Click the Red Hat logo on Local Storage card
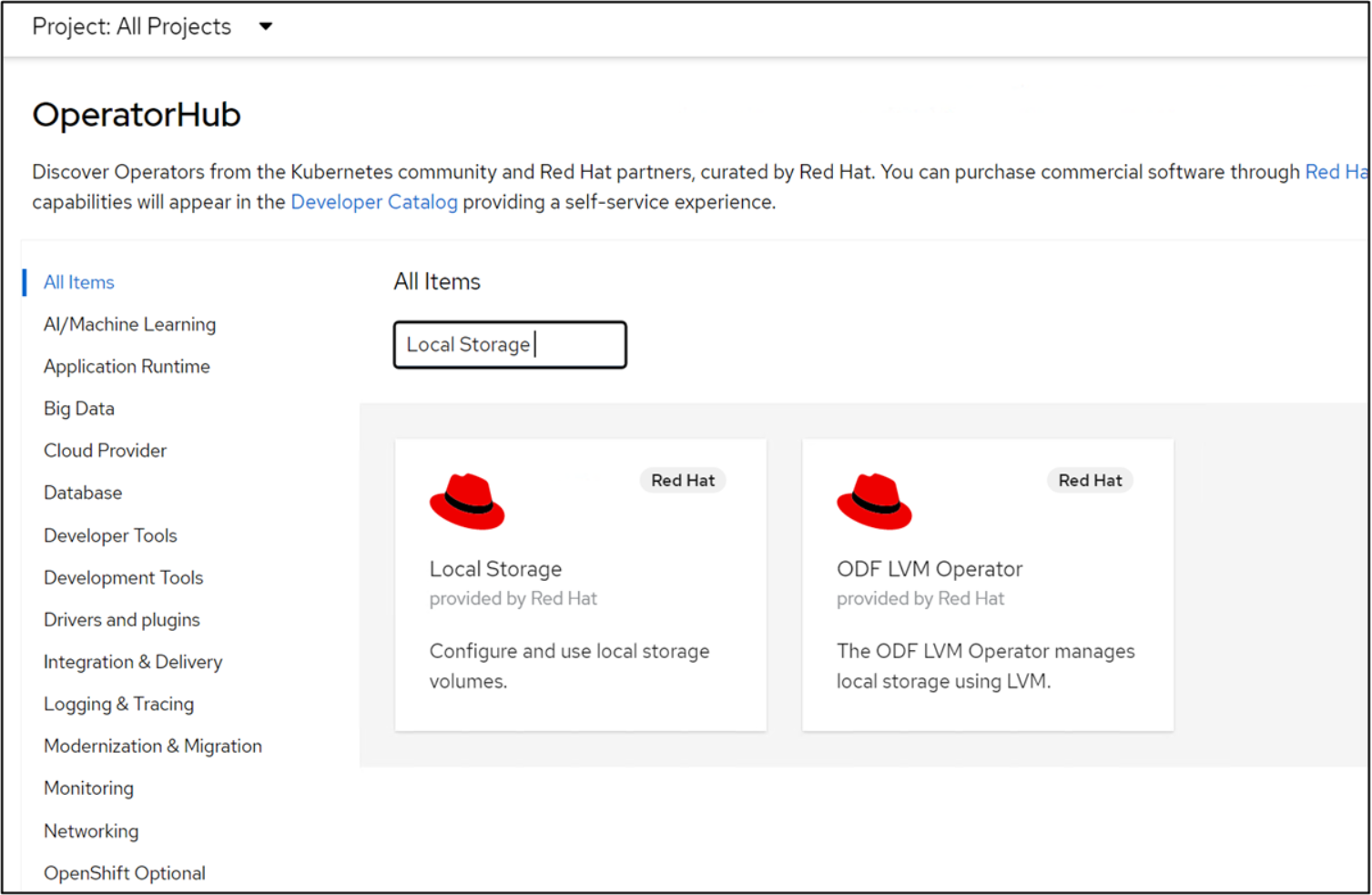 pyautogui.click(x=467, y=501)
